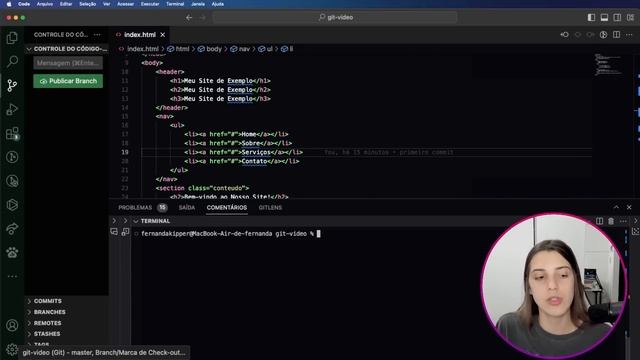Open the Seleção menu
640x360 pixels.
pos(87,4)
